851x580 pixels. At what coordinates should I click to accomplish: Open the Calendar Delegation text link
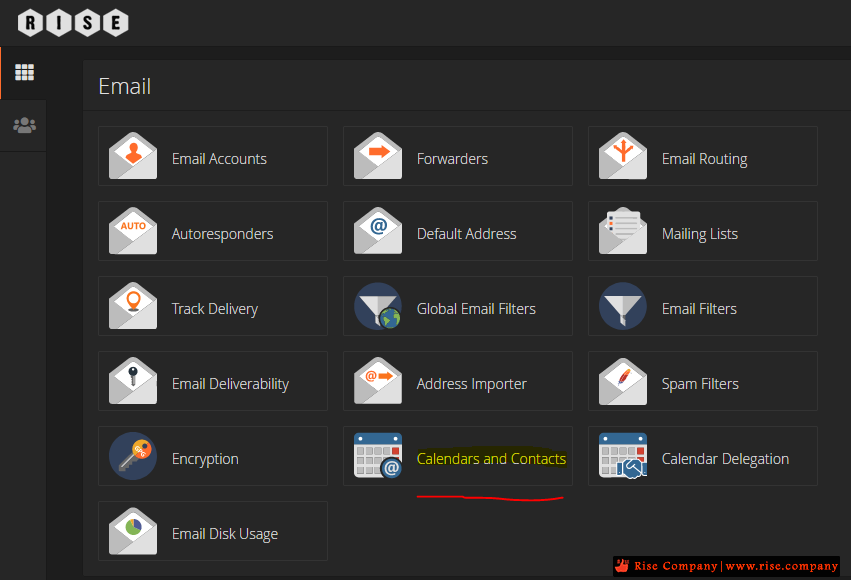pos(725,459)
